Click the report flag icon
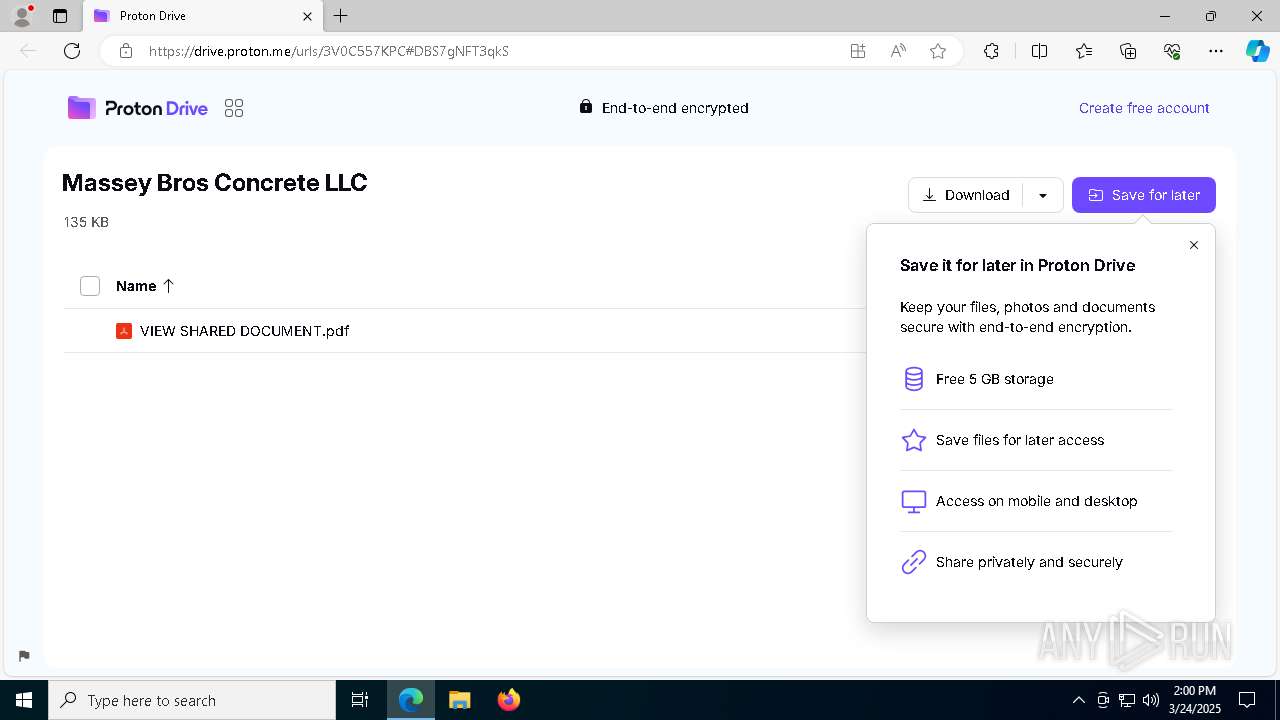Screen dimensions: 1280x720 pos(24,656)
